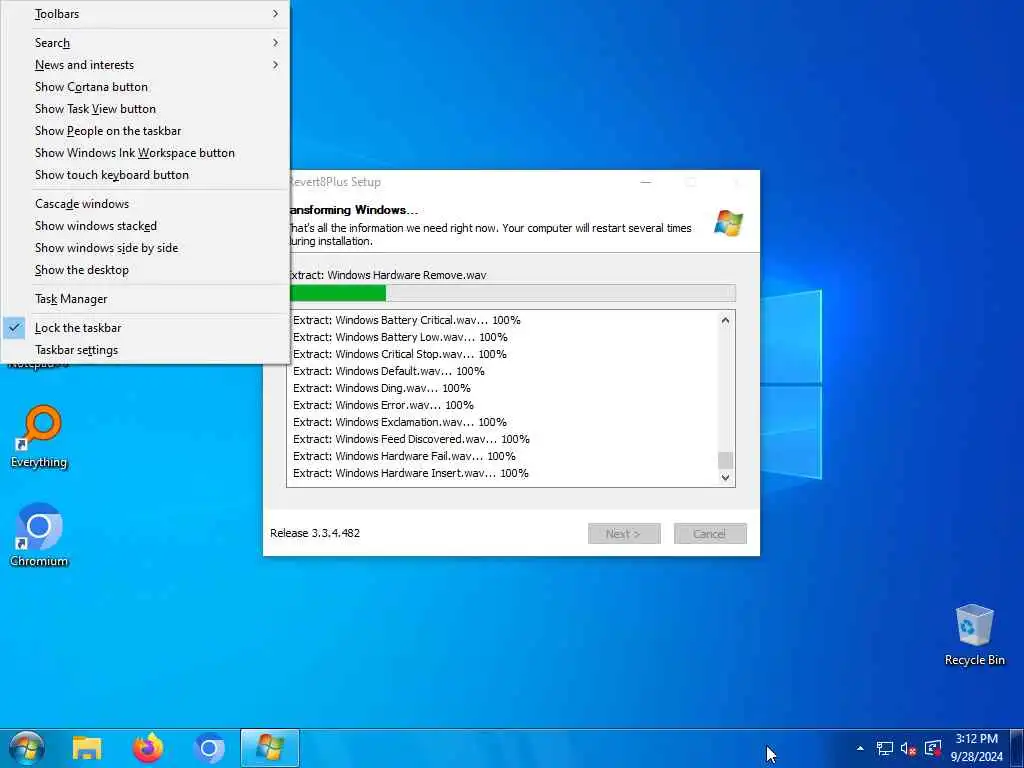Screen dimensions: 1024x768
Task: Select the Windows Ding.wav log line
Action: click(x=382, y=388)
